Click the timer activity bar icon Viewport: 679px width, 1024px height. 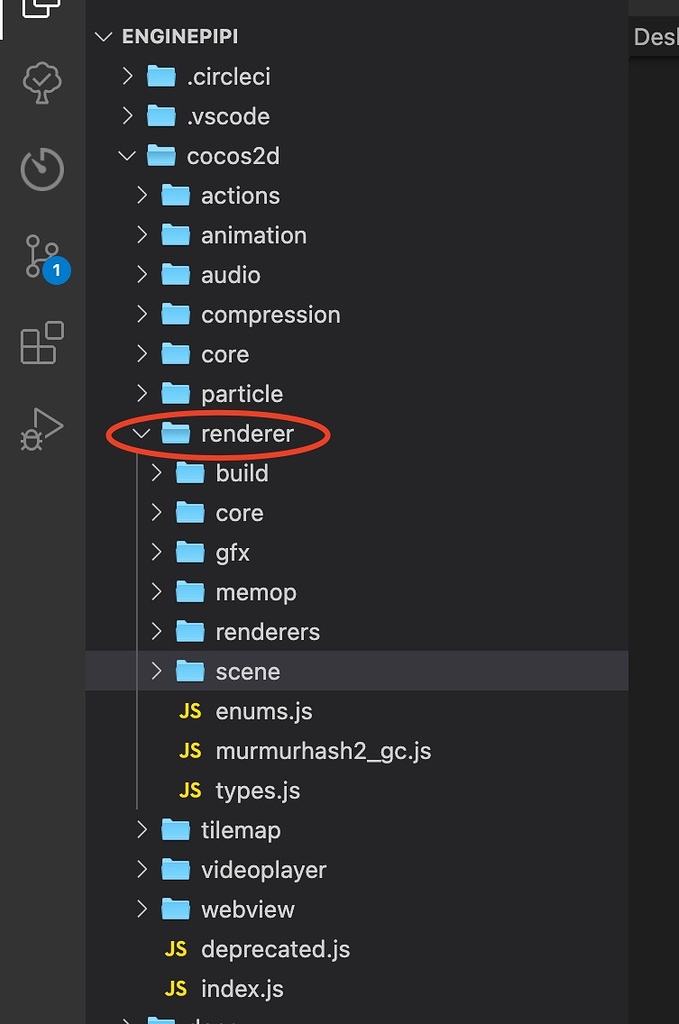[42, 169]
